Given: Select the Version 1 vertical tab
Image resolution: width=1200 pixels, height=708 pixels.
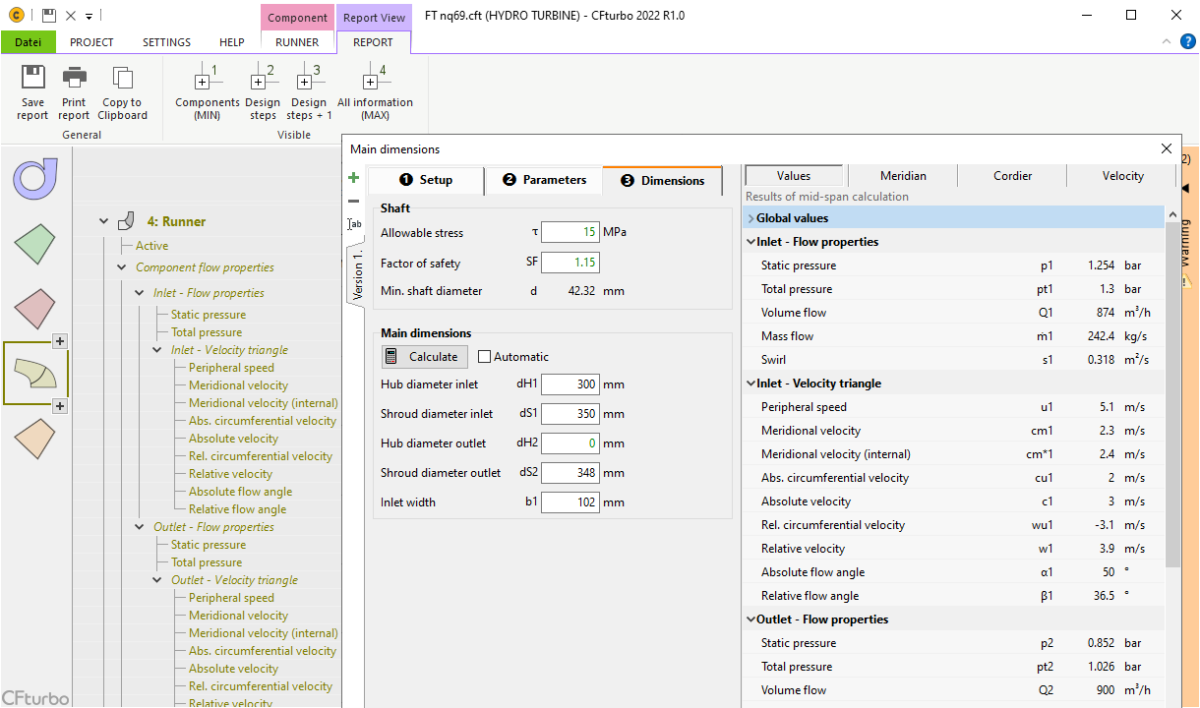Looking at the screenshot, I should coord(355,277).
